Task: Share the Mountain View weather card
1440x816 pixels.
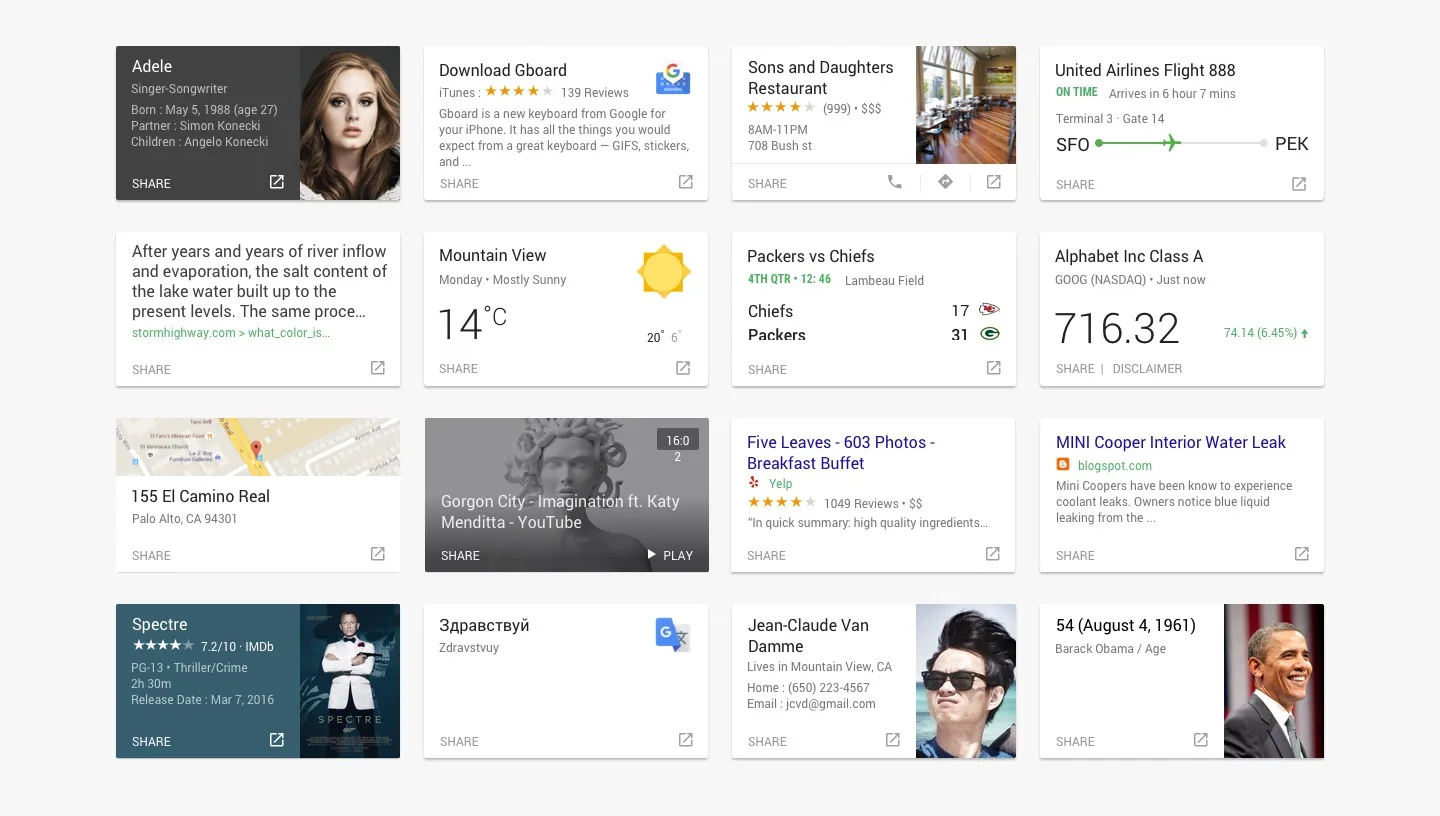Action: tap(458, 369)
